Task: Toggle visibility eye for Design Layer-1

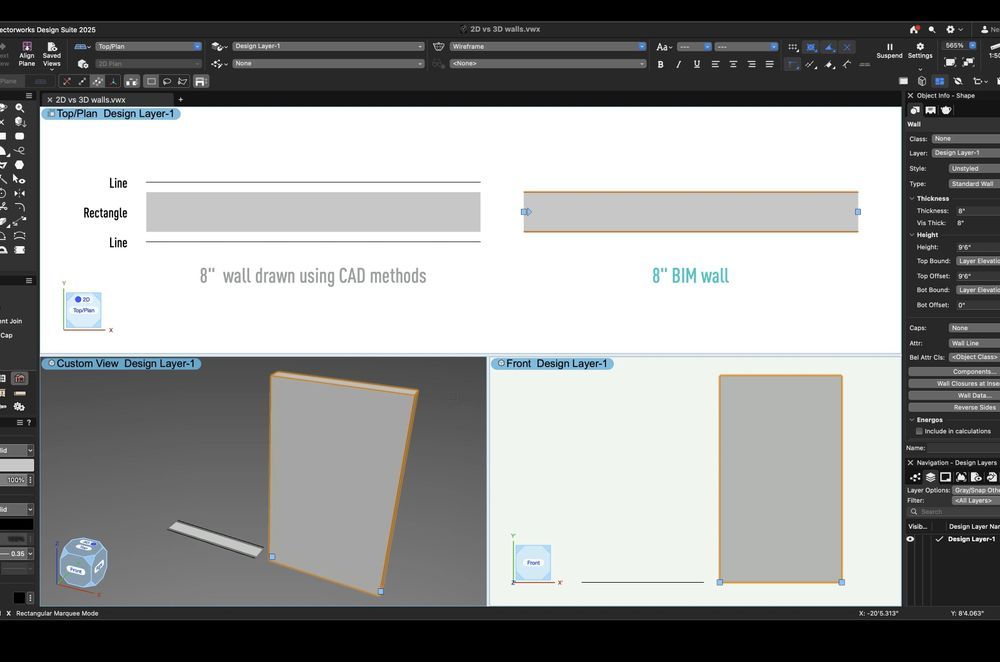Action: [910, 539]
